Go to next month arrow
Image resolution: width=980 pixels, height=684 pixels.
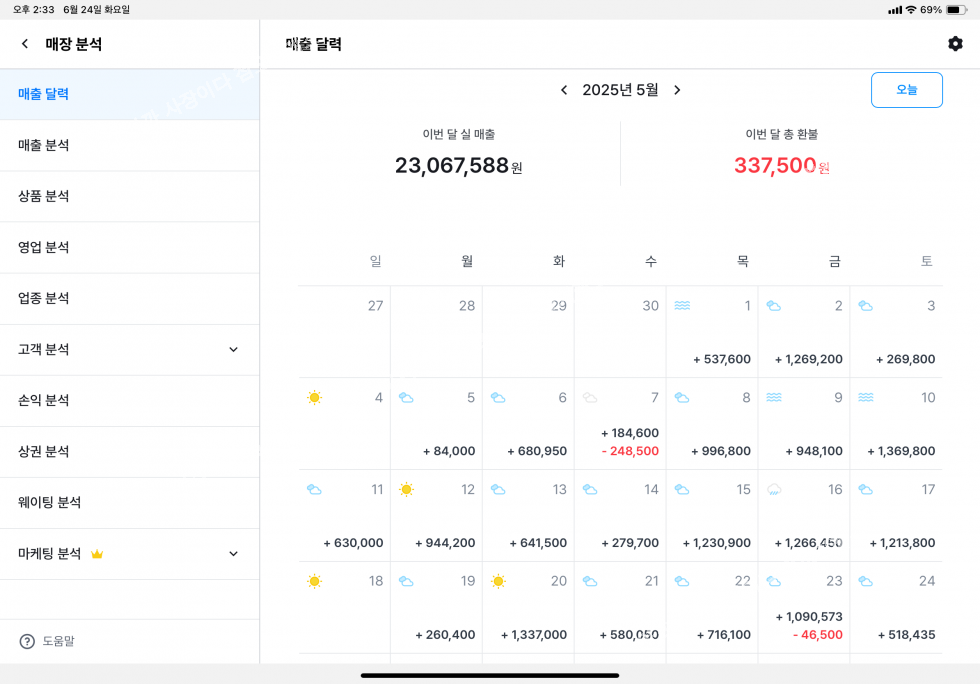coord(677,90)
